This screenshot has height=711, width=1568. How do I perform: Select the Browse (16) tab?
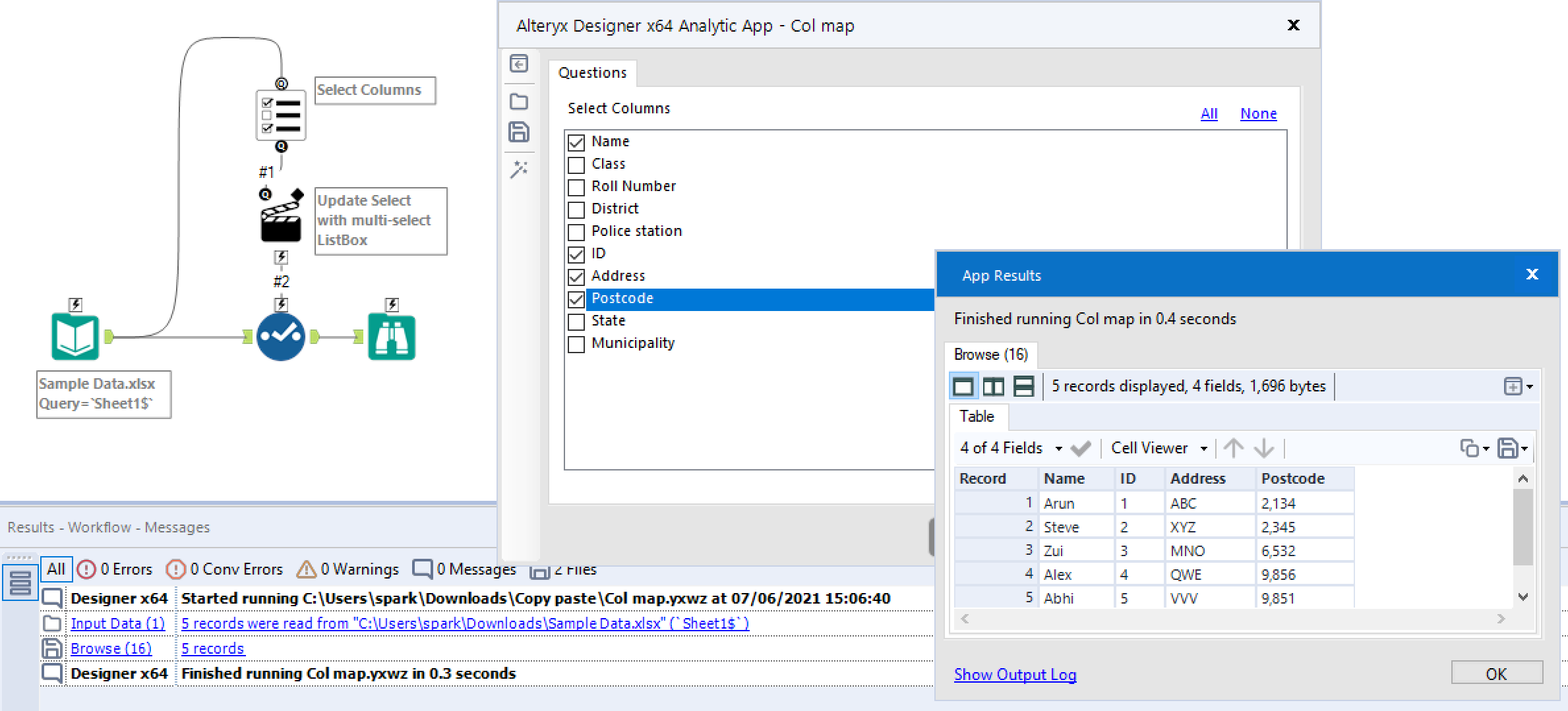click(991, 355)
